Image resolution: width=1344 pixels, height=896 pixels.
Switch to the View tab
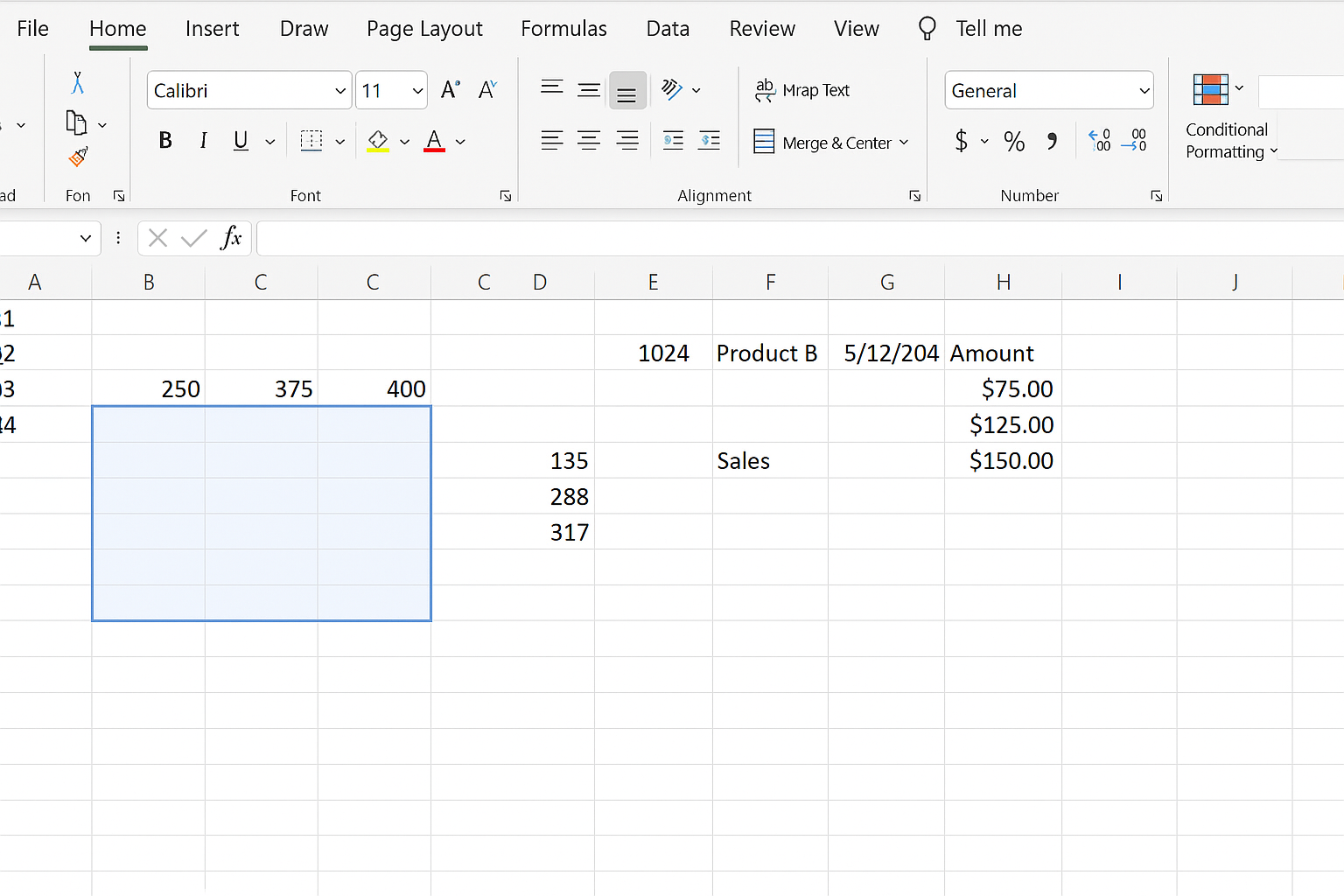pyautogui.click(x=856, y=29)
